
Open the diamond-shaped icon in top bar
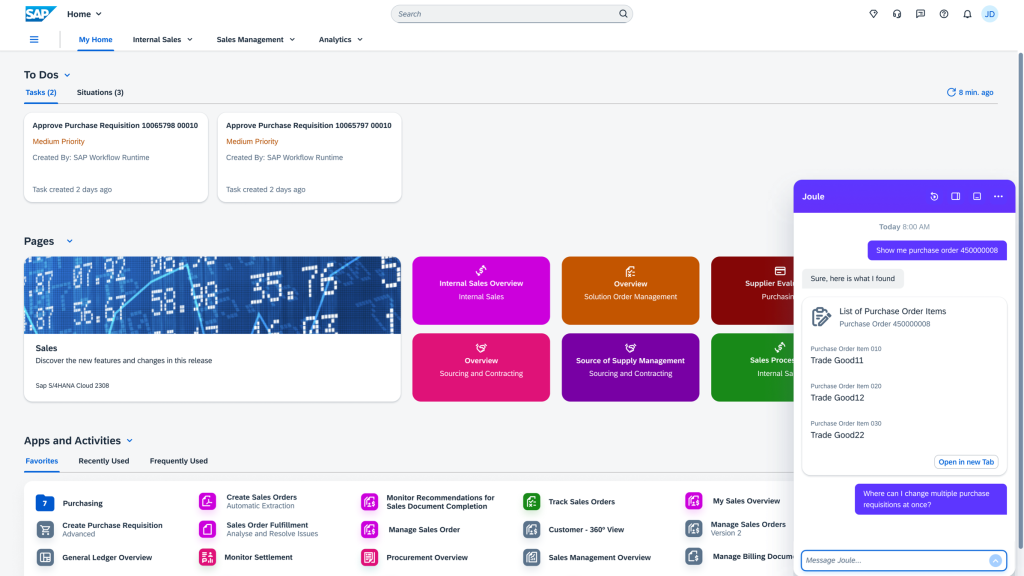coord(873,14)
